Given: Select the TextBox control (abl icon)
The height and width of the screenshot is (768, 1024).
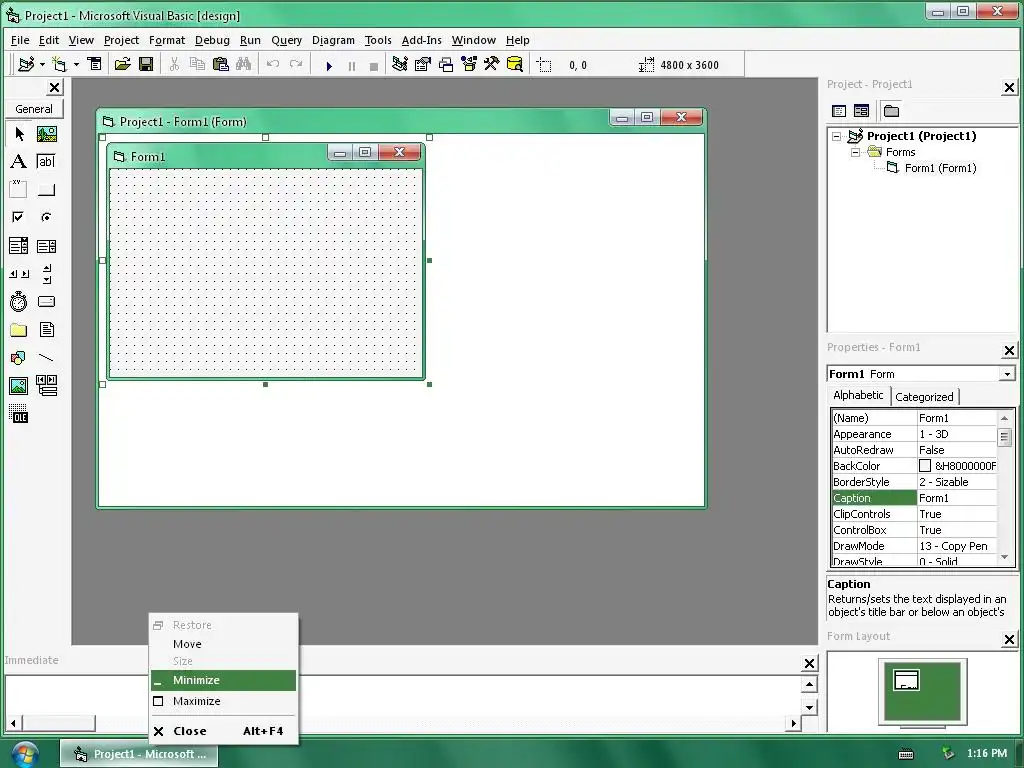Looking at the screenshot, I should click(x=46, y=162).
